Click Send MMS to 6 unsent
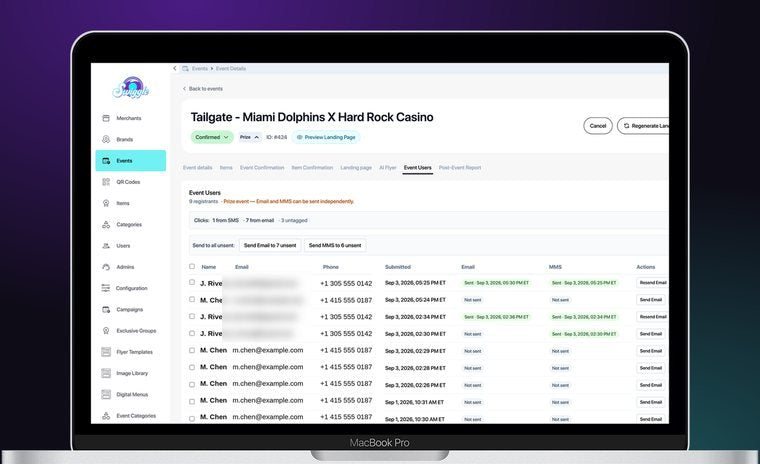Viewport: 760px width, 464px height. point(335,245)
